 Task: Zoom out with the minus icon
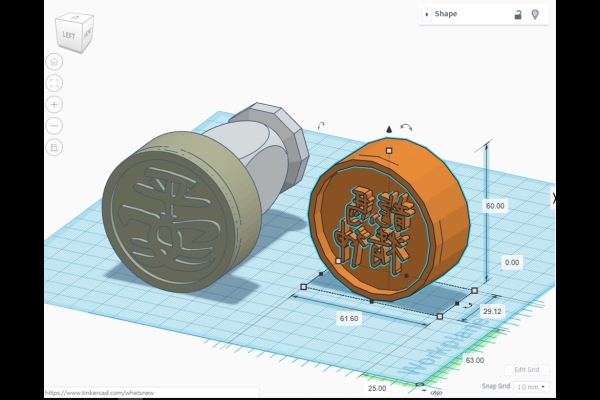click(x=54, y=126)
